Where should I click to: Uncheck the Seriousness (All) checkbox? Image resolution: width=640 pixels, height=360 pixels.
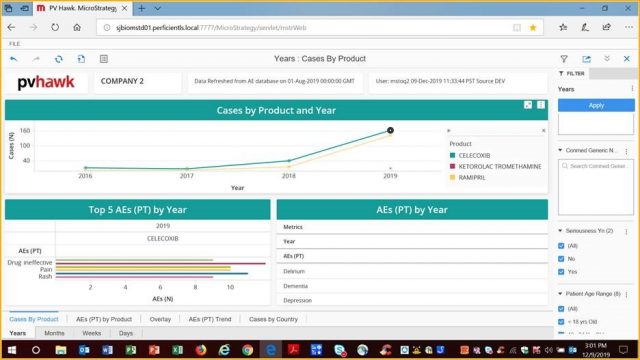tap(561, 246)
